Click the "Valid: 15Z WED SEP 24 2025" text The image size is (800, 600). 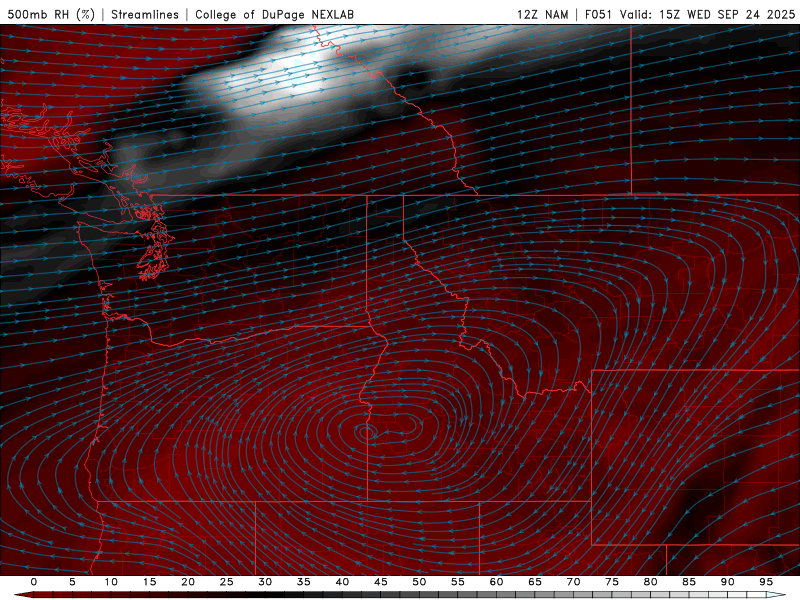click(707, 14)
